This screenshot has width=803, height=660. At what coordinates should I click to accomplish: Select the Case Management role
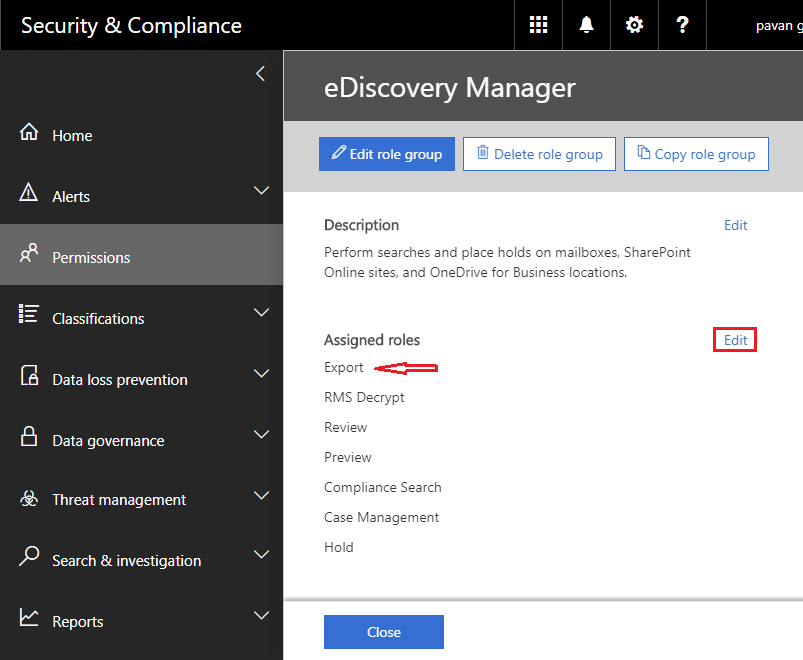pyautogui.click(x=382, y=518)
